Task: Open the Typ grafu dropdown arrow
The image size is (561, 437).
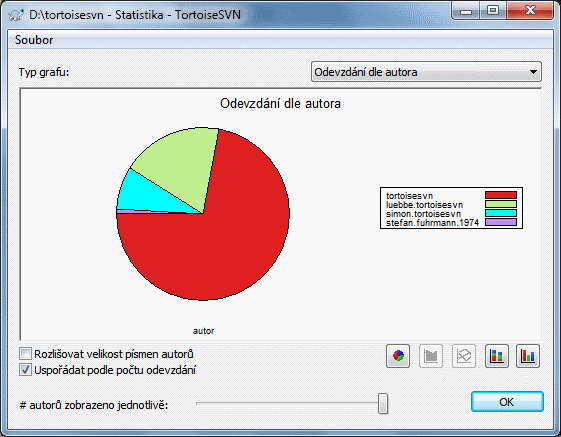Action: tap(533, 72)
